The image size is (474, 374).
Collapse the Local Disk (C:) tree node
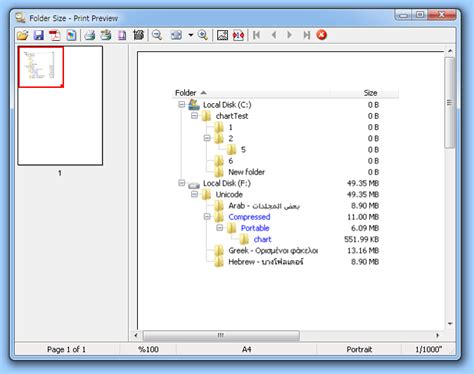point(182,105)
